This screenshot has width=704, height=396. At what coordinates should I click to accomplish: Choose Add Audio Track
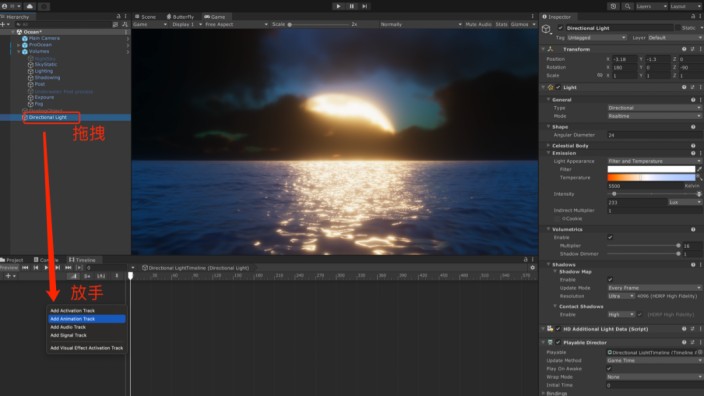coord(87,327)
